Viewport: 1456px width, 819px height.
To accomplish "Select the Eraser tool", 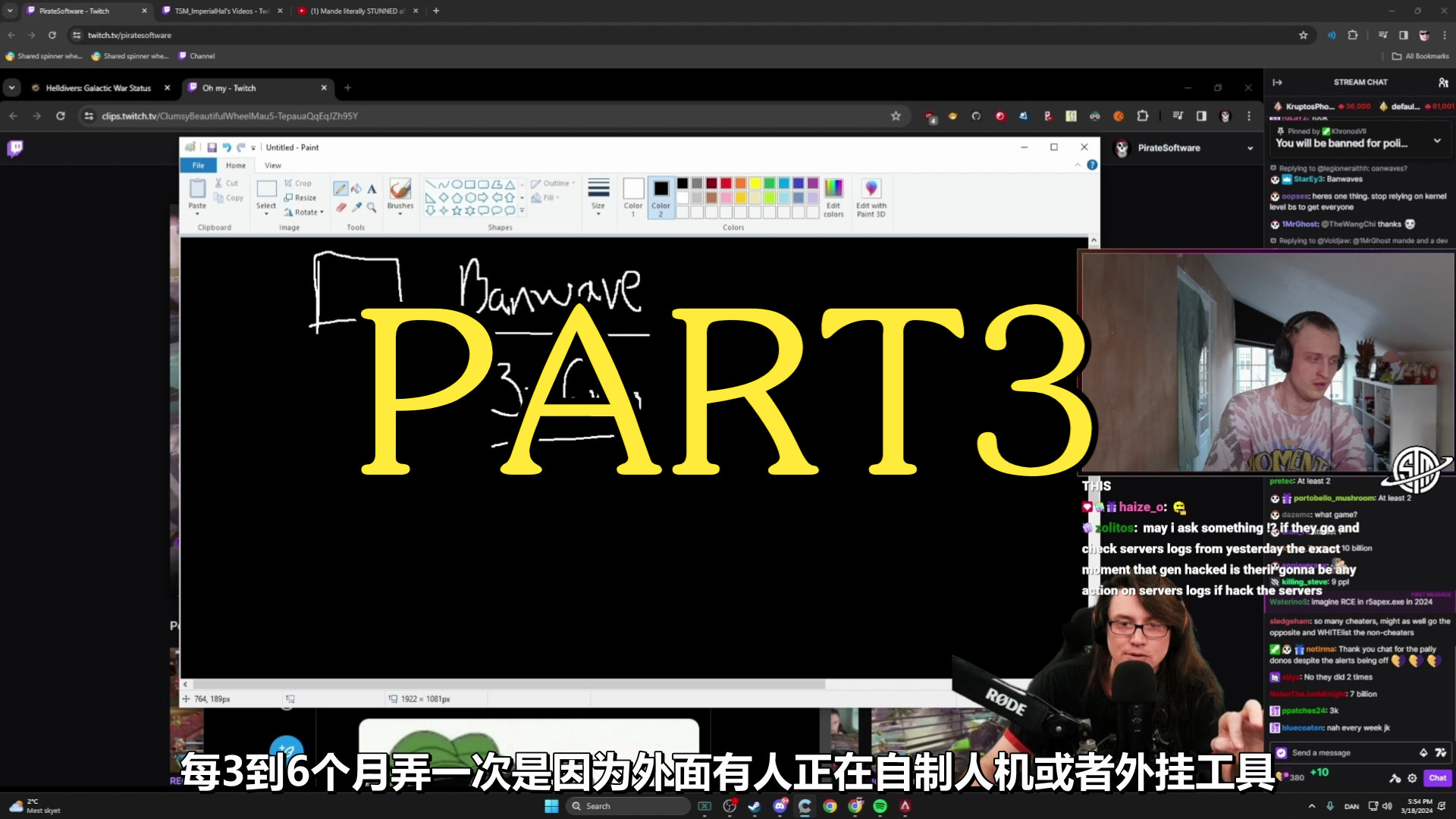I will click(x=341, y=206).
